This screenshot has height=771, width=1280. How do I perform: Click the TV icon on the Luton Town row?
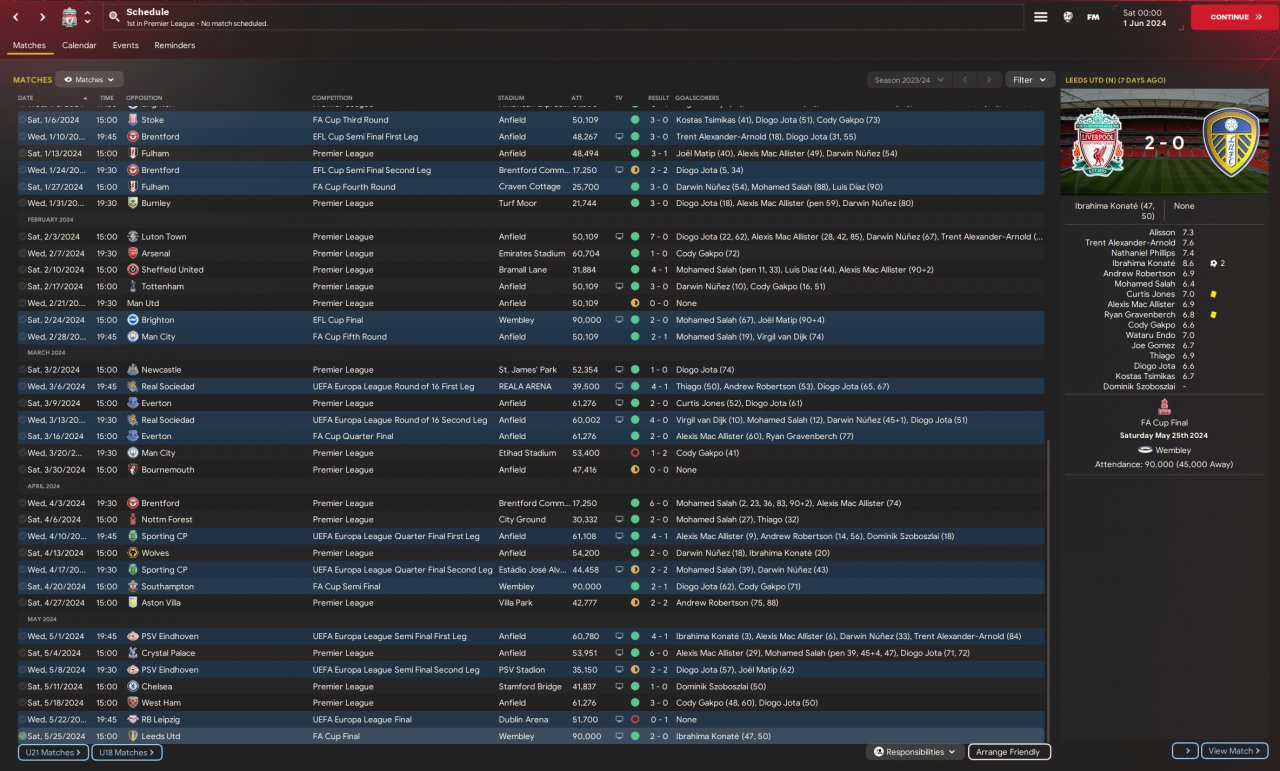(x=619, y=237)
